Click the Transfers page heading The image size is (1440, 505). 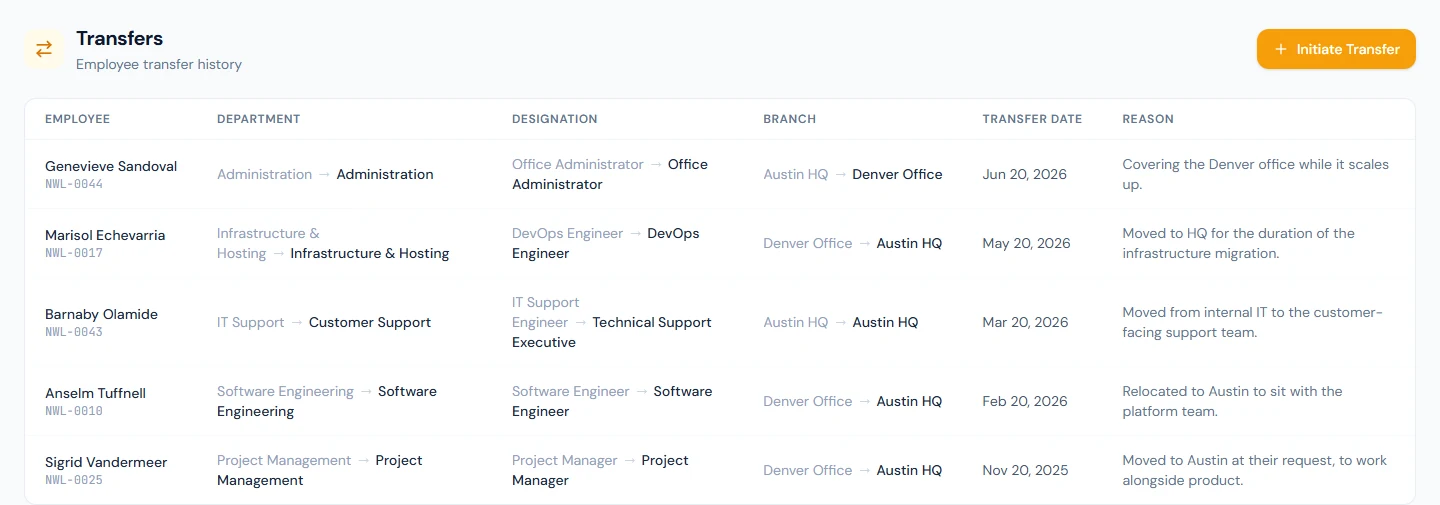point(119,38)
